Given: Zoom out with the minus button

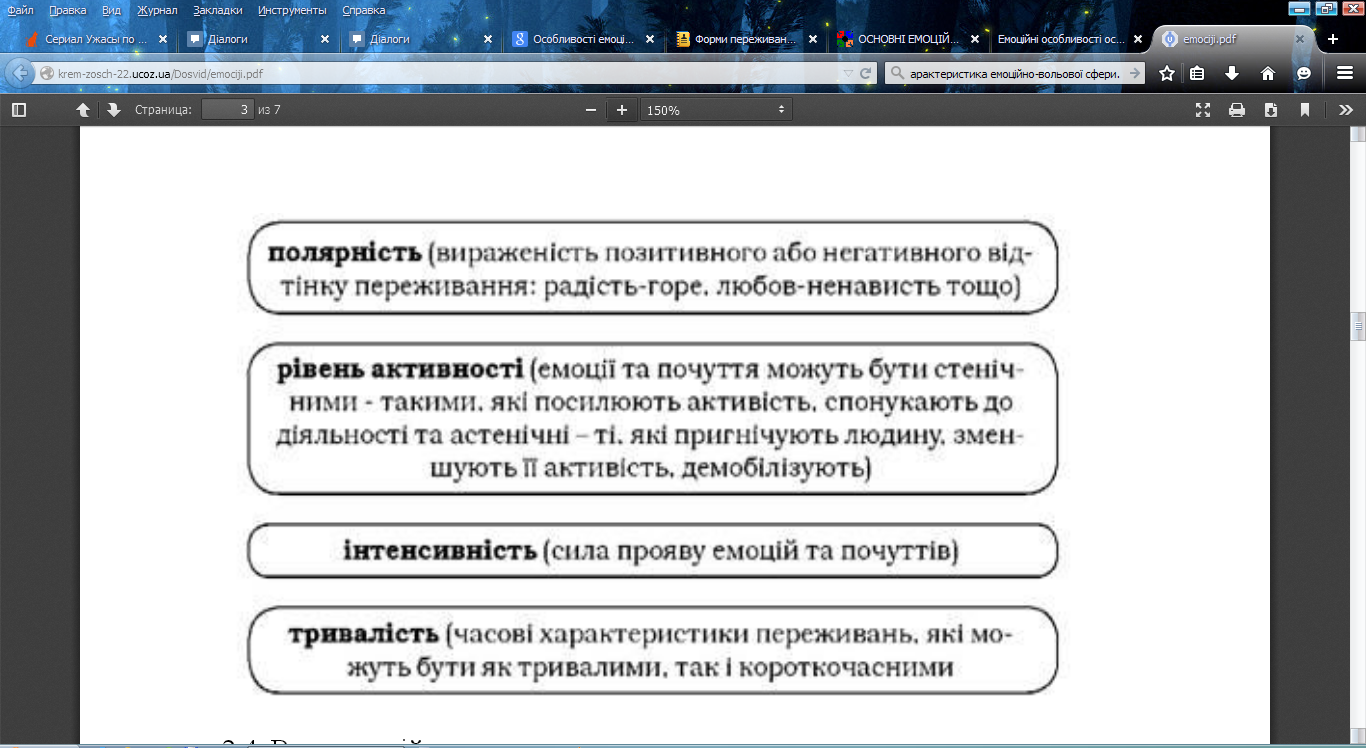Looking at the screenshot, I should tap(591, 110).
